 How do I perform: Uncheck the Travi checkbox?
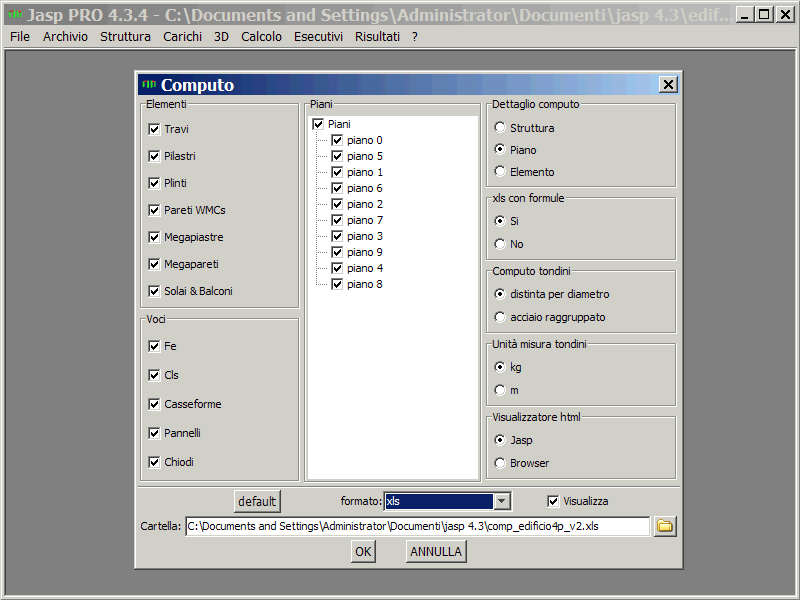click(x=154, y=129)
